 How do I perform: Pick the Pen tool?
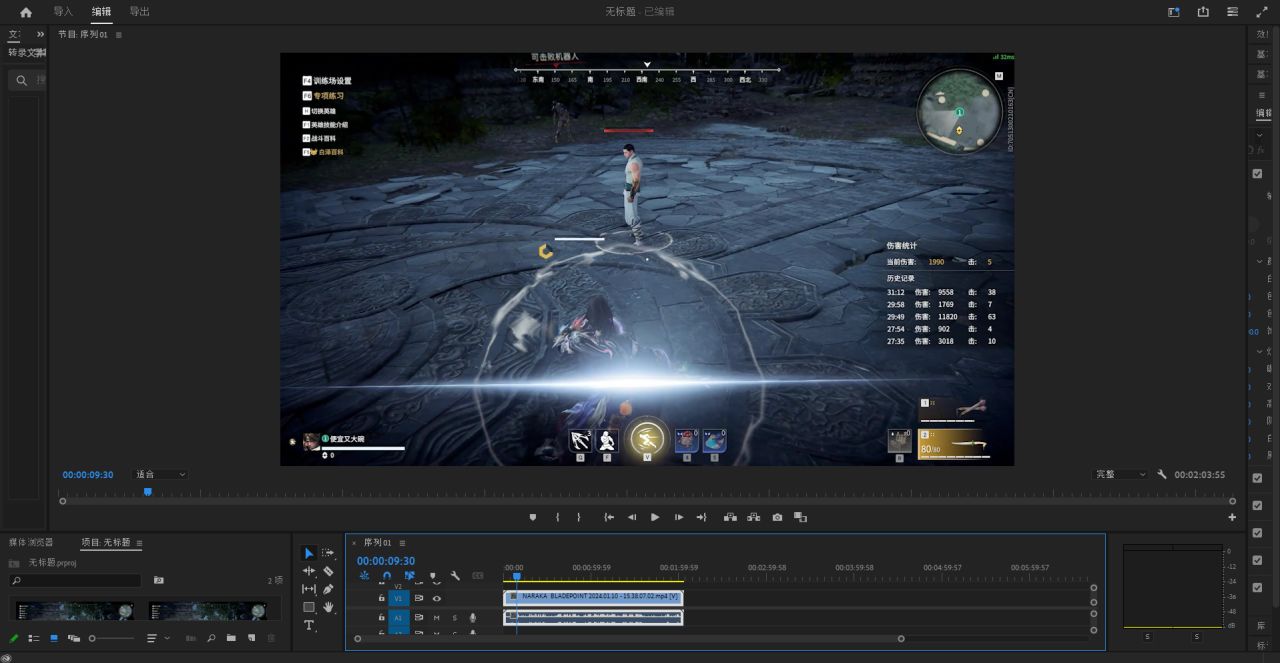pyautogui.click(x=328, y=589)
